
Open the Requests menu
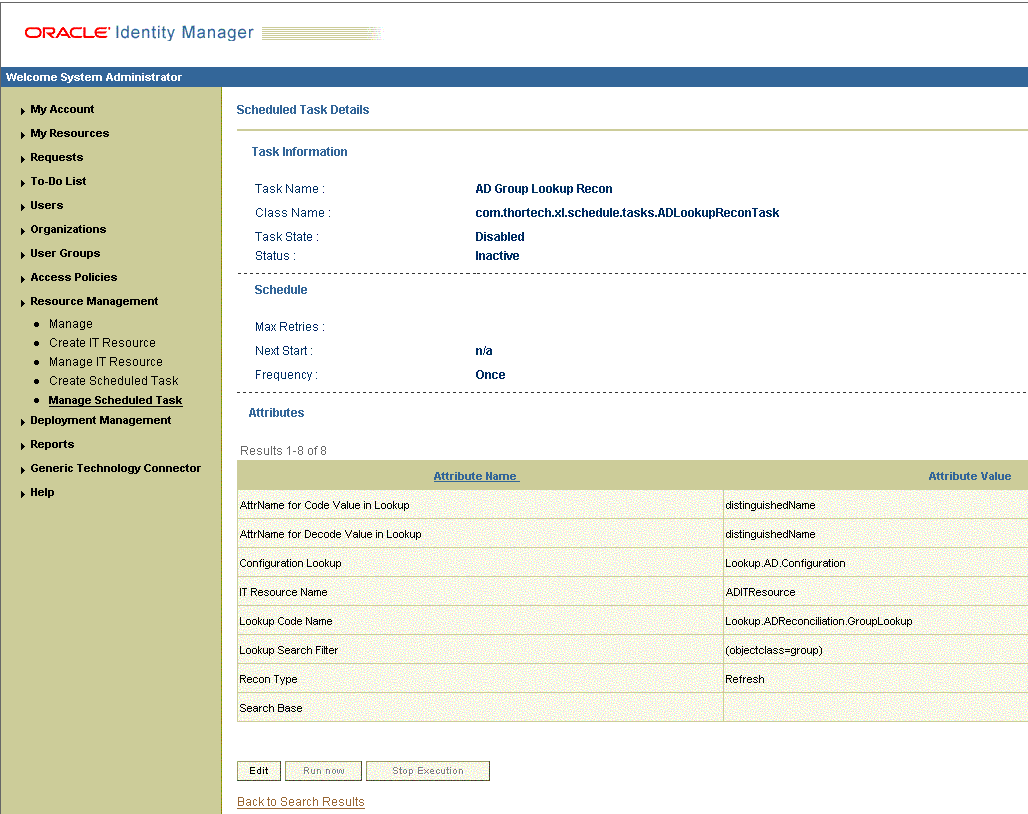click(x=56, y=157)
